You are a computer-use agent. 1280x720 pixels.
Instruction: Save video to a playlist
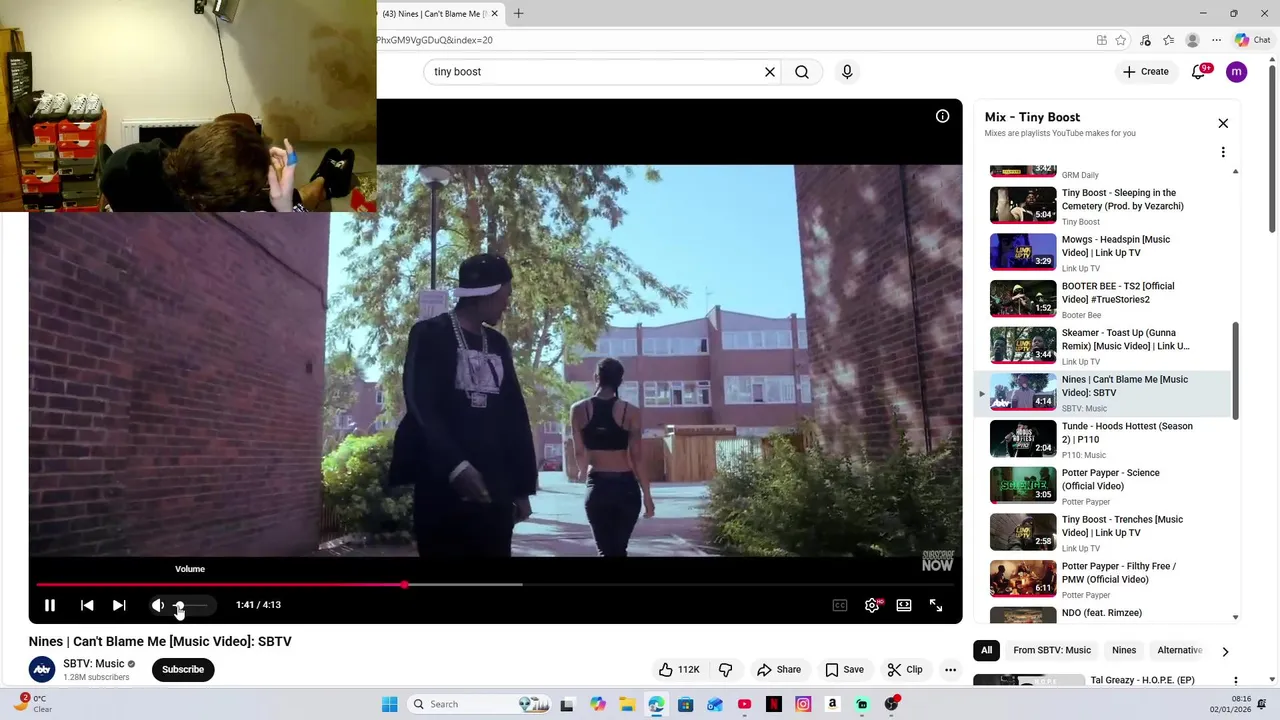pos(844,670)
